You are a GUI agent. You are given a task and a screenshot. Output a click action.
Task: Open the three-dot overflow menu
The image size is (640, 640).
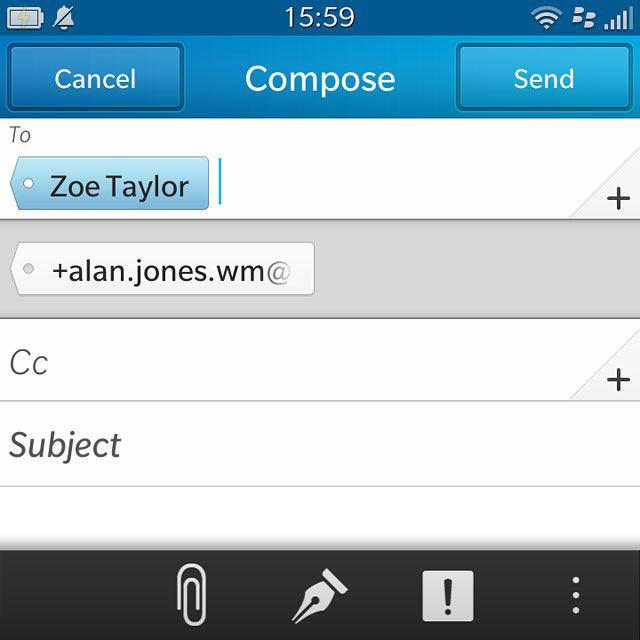pyautogui.click(x=576, y=595)
